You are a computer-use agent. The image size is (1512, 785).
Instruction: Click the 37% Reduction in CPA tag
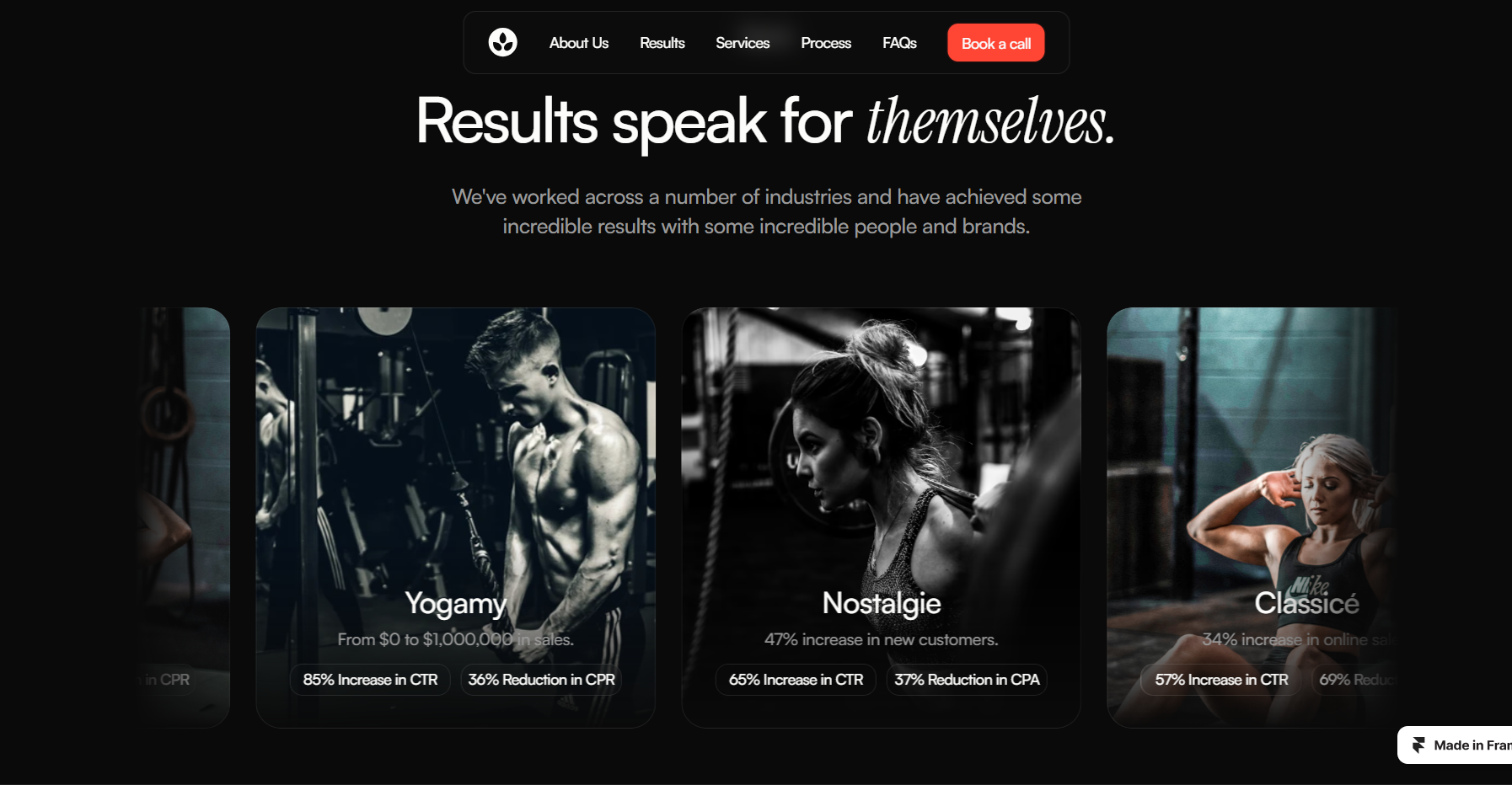coord(967,680)
